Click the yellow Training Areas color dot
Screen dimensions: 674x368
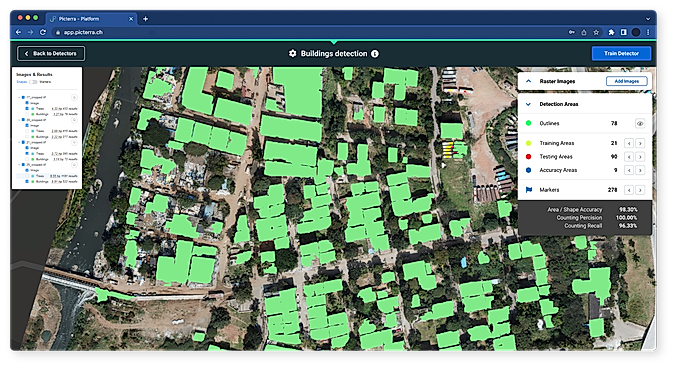tap(529, 143)
